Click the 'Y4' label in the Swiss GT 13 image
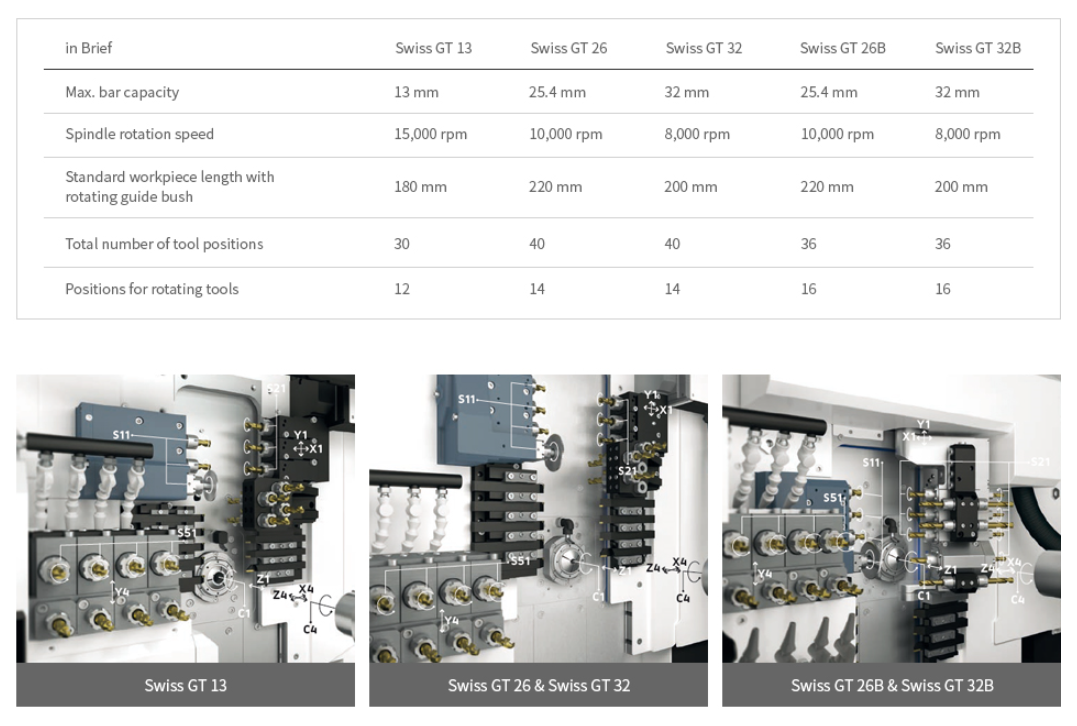 [x=122, y=591]
